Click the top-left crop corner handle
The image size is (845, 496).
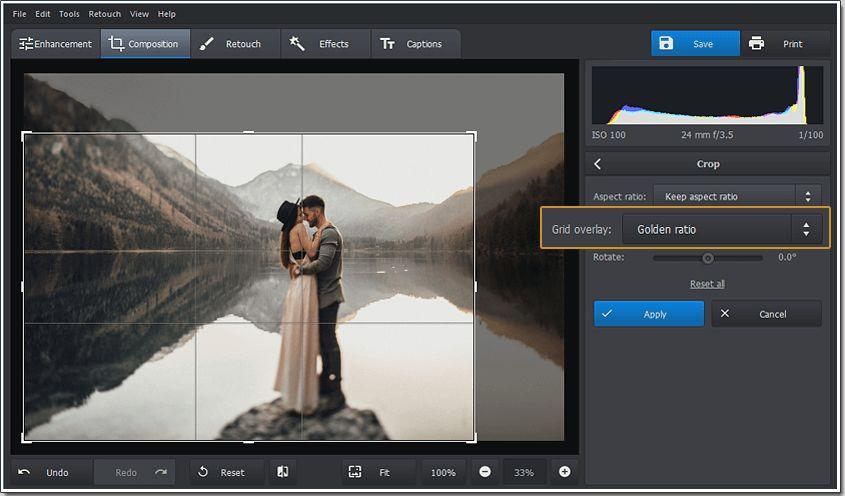pyautogui.click(x=25, y=135)
